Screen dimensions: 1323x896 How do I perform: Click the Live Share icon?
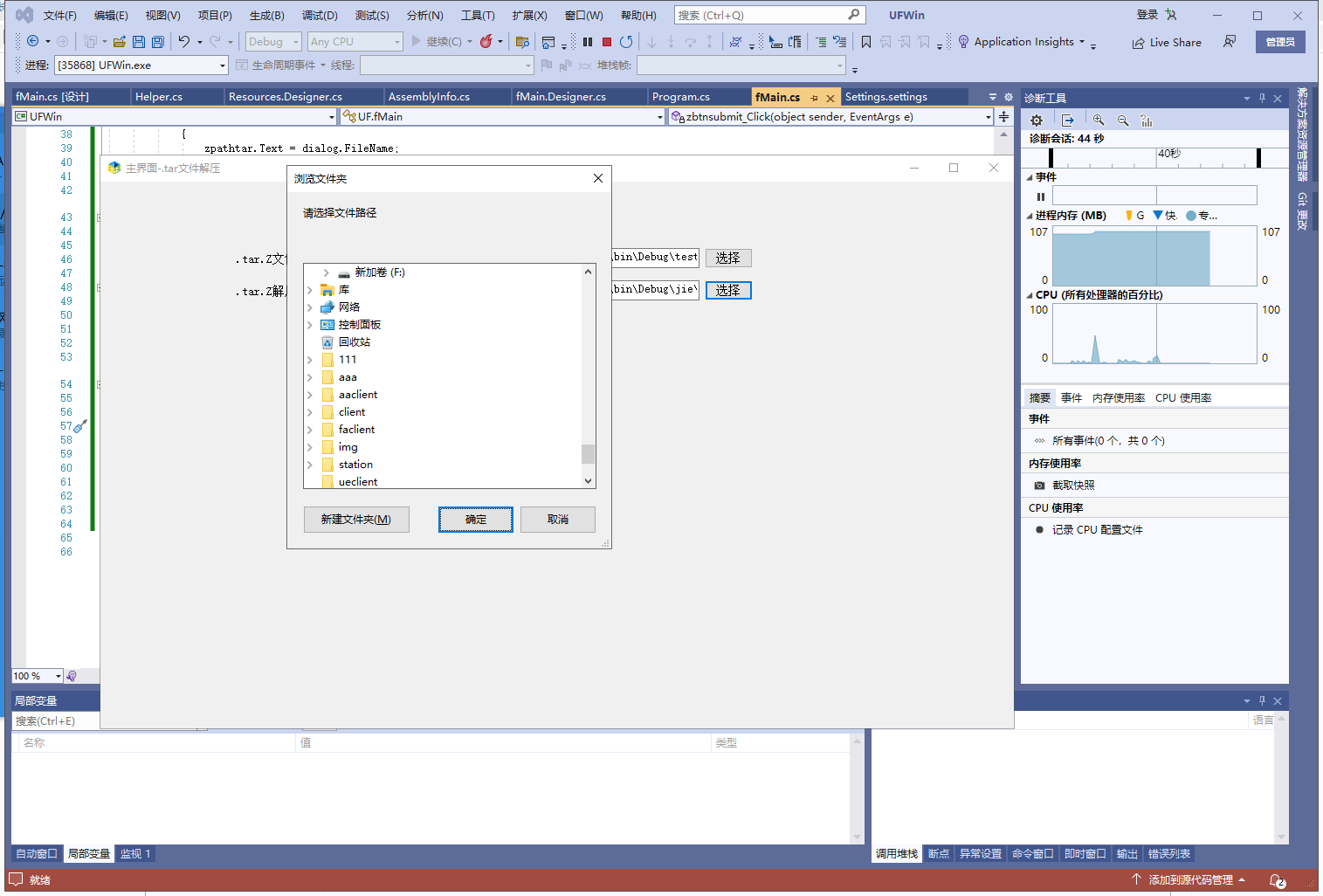[x=1139, y=43]
